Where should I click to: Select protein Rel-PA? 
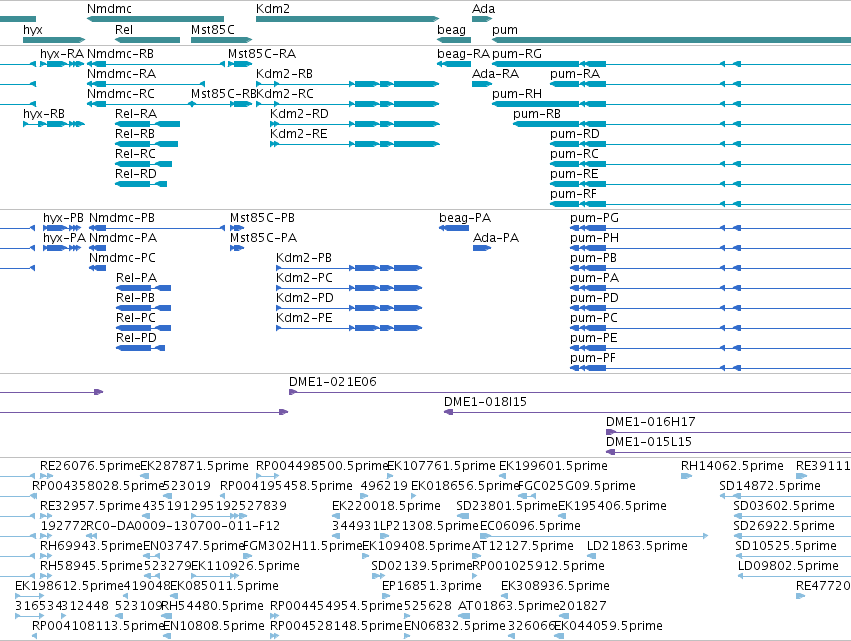[136, 278]
